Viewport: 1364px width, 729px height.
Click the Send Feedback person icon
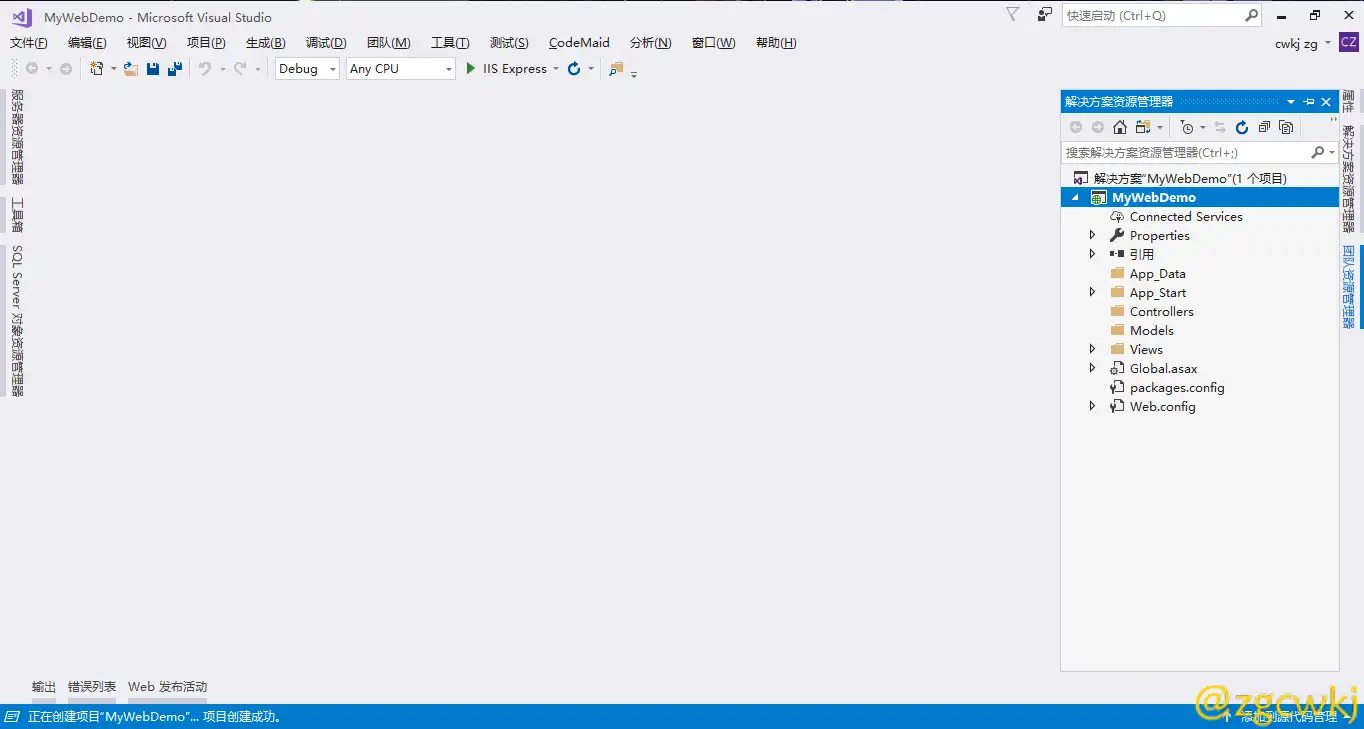tap(1045, 15)
